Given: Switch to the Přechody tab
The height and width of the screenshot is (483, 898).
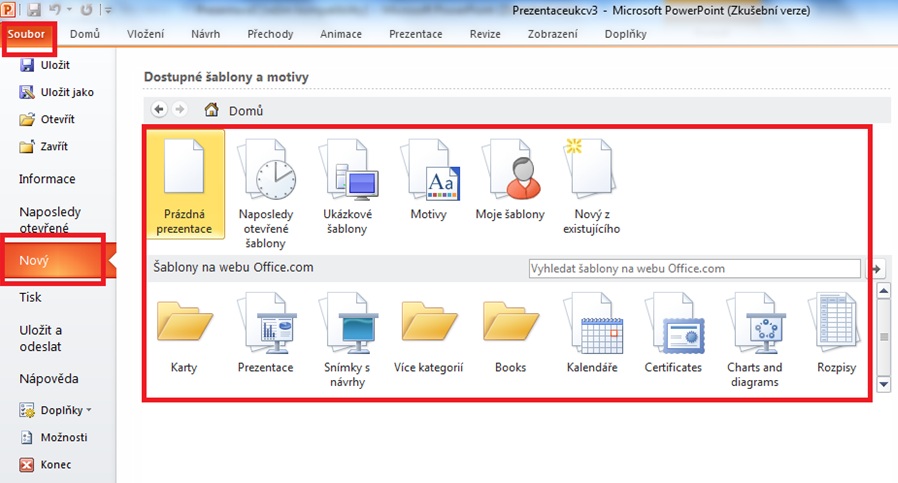Looking at the screenshot, I should point(270,34).
